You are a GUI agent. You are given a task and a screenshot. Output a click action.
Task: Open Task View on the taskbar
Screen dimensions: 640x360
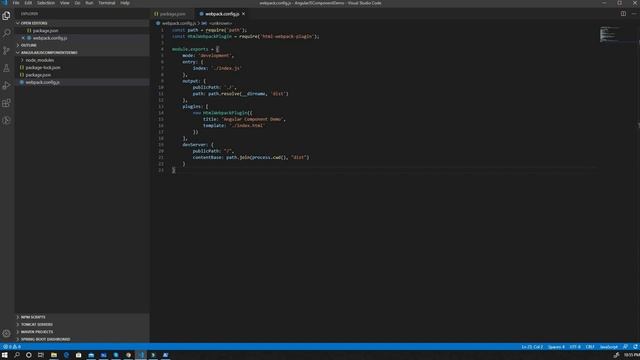pyautogui.click(x=41, y=355)
